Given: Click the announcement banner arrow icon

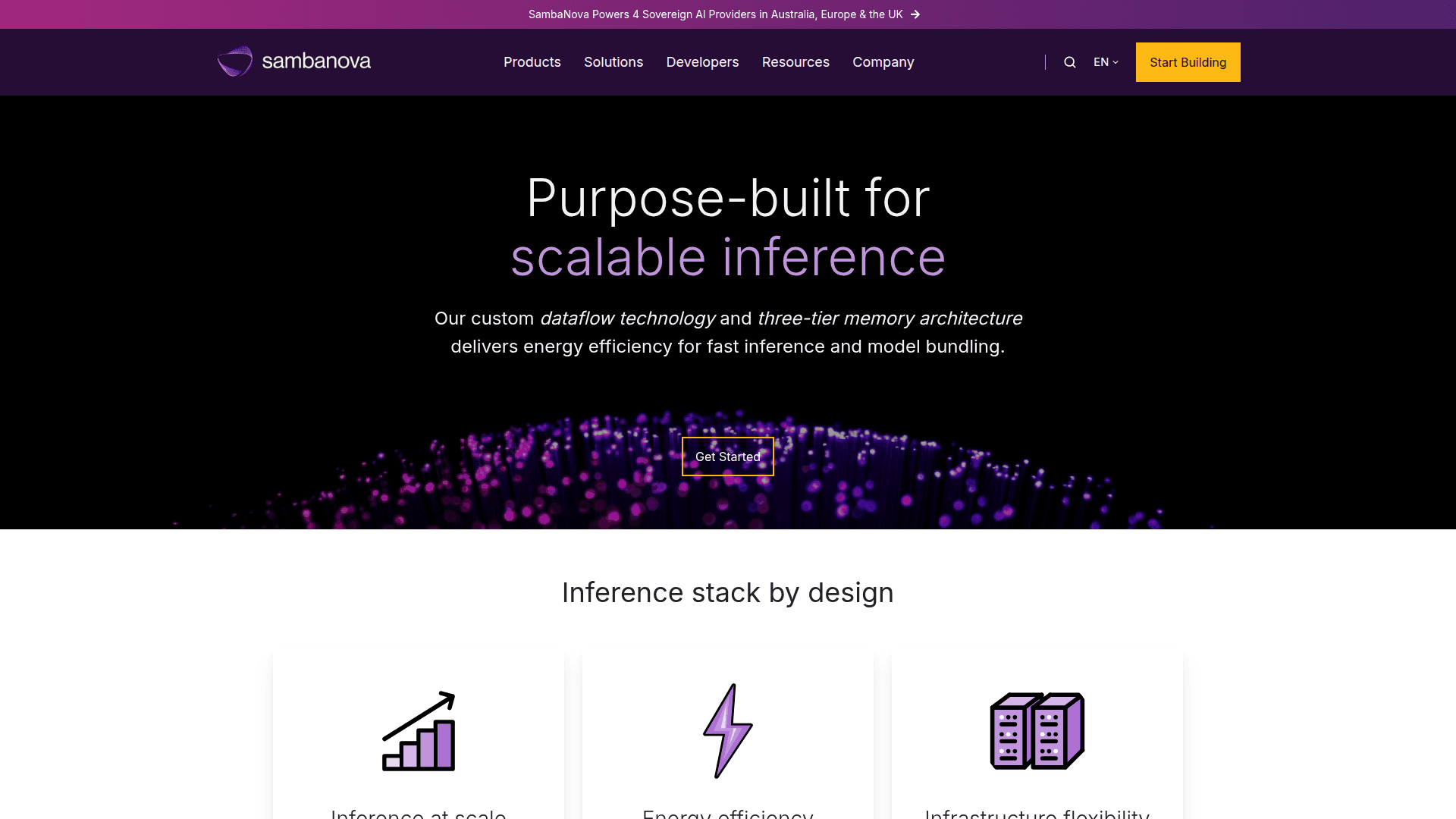Looking at the screenshot, I should coord(915,14).
